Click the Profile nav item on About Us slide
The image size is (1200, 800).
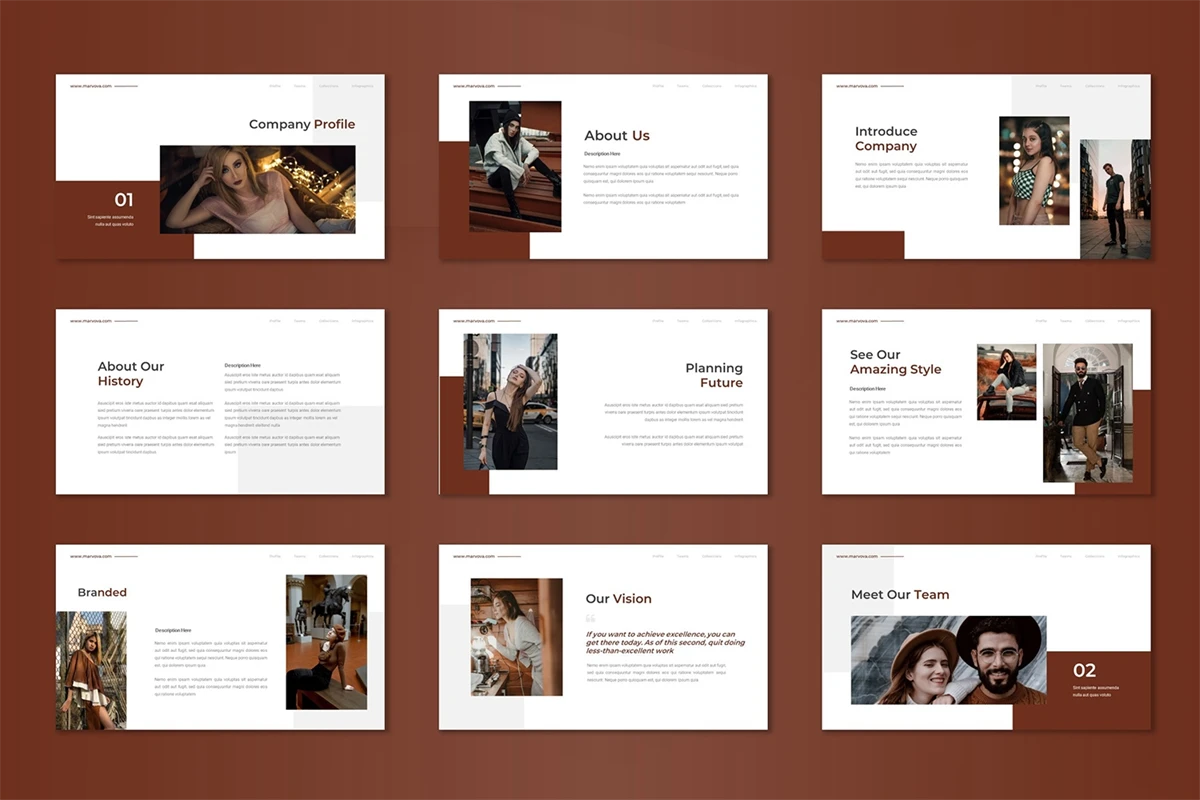[x=658, y=86]
